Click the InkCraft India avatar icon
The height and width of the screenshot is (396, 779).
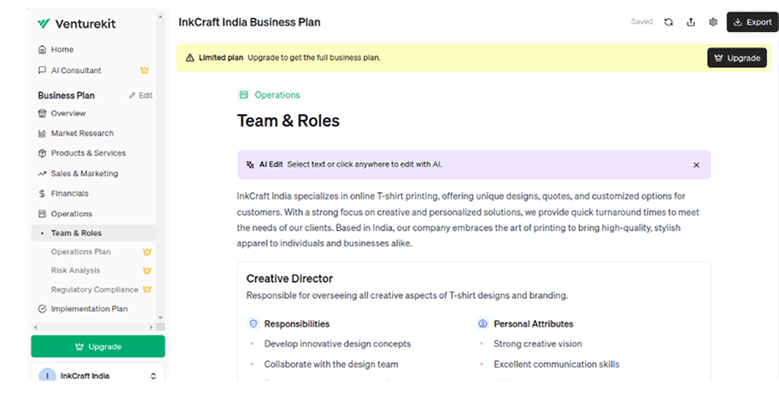pos(48,376)
